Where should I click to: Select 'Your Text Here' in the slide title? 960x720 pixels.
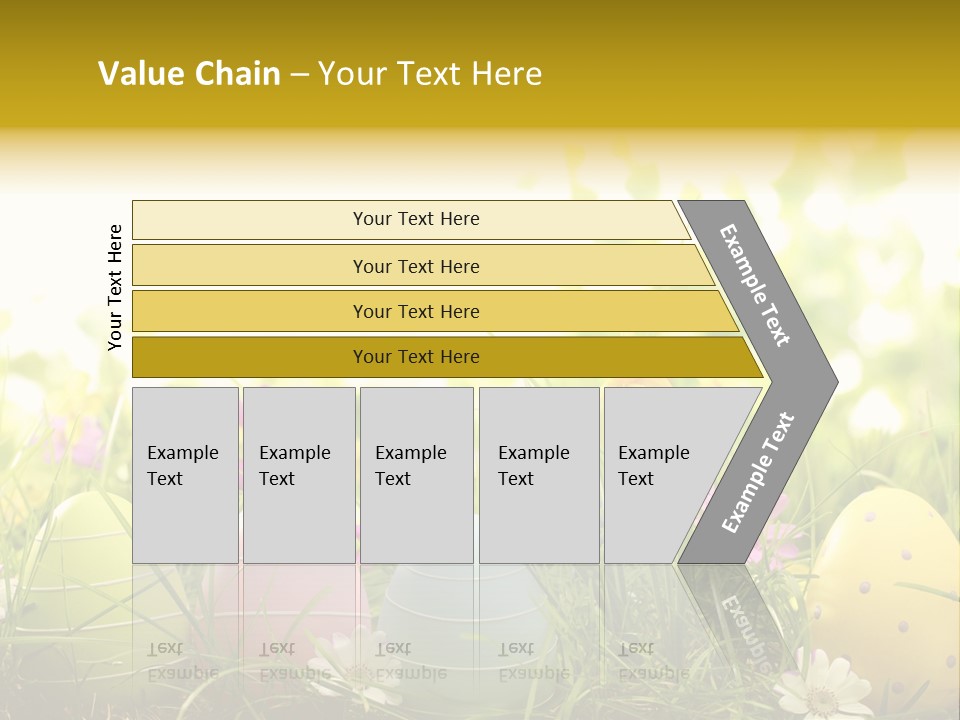430,74
